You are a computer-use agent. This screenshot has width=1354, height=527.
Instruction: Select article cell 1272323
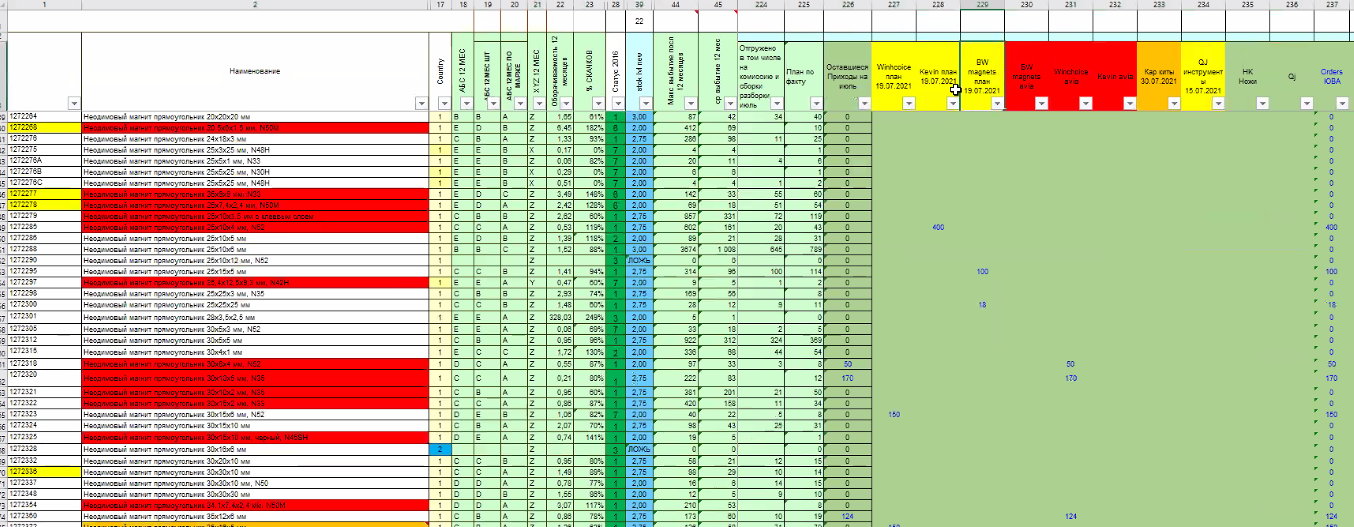click(x=45, y=413)
